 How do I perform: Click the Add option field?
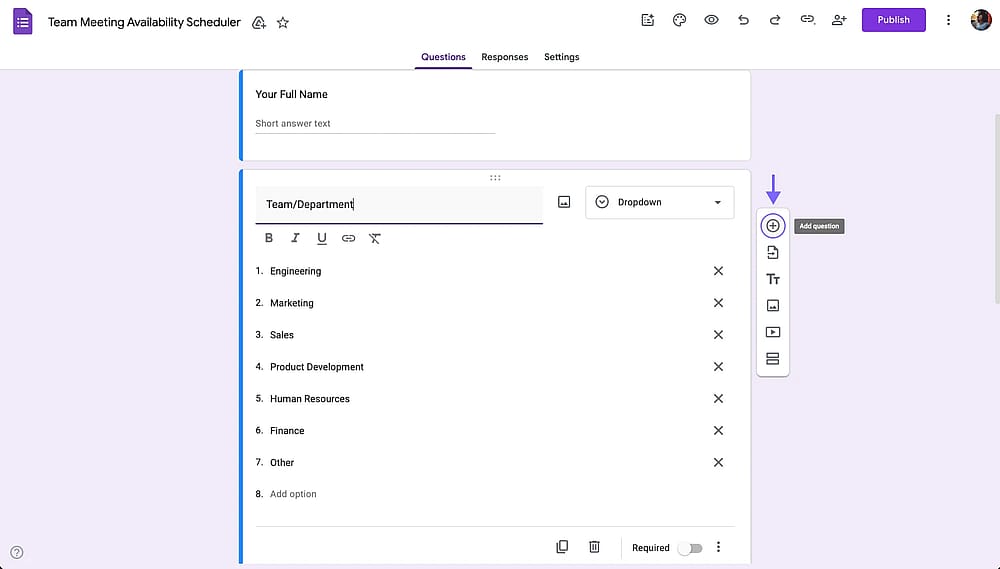tap(293, 494)
